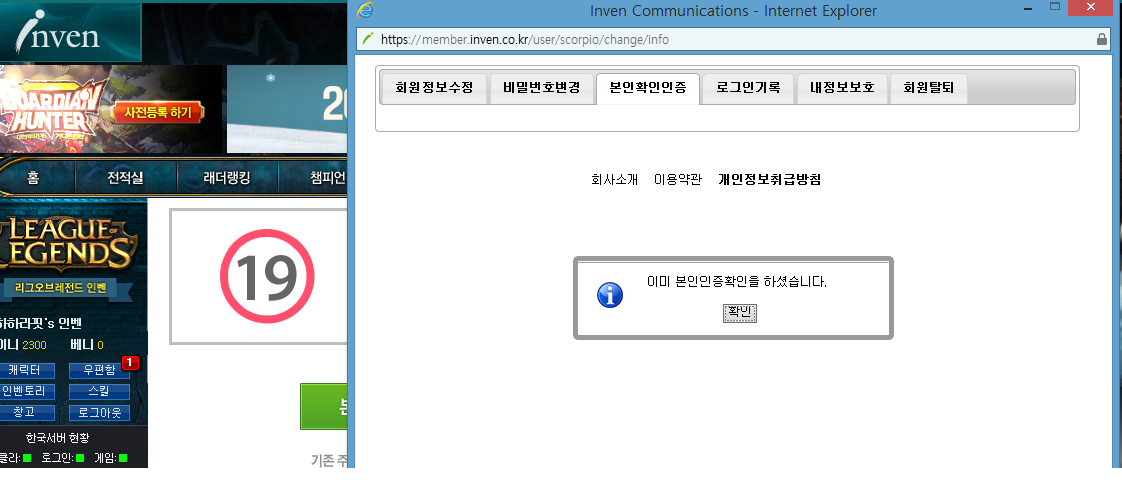Go to the 회원탈퇴 tab
Viewport: 1122px width, 480px height.
click(x=928, y=88)
